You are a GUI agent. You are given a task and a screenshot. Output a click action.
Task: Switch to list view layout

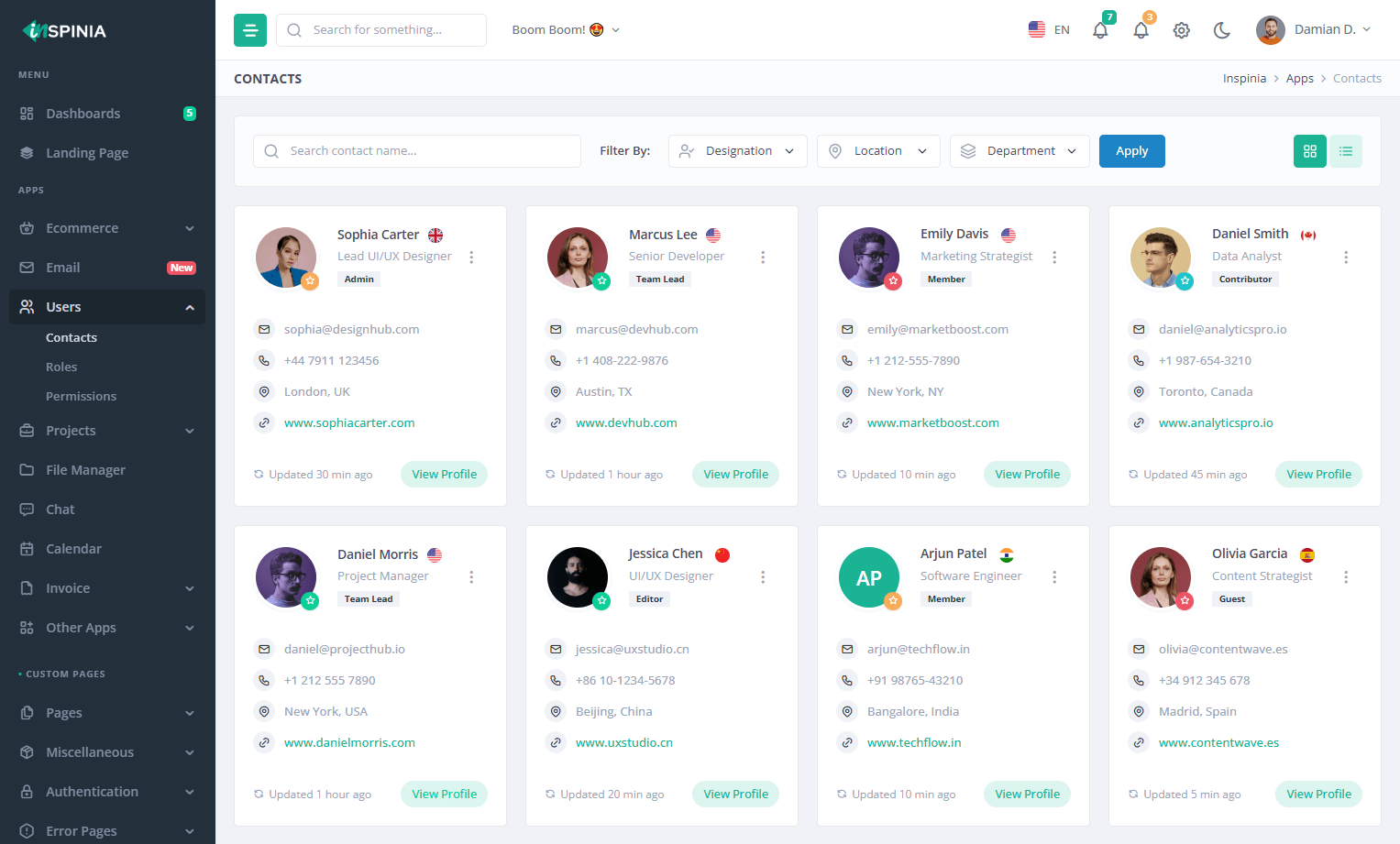click(1346, 151)
